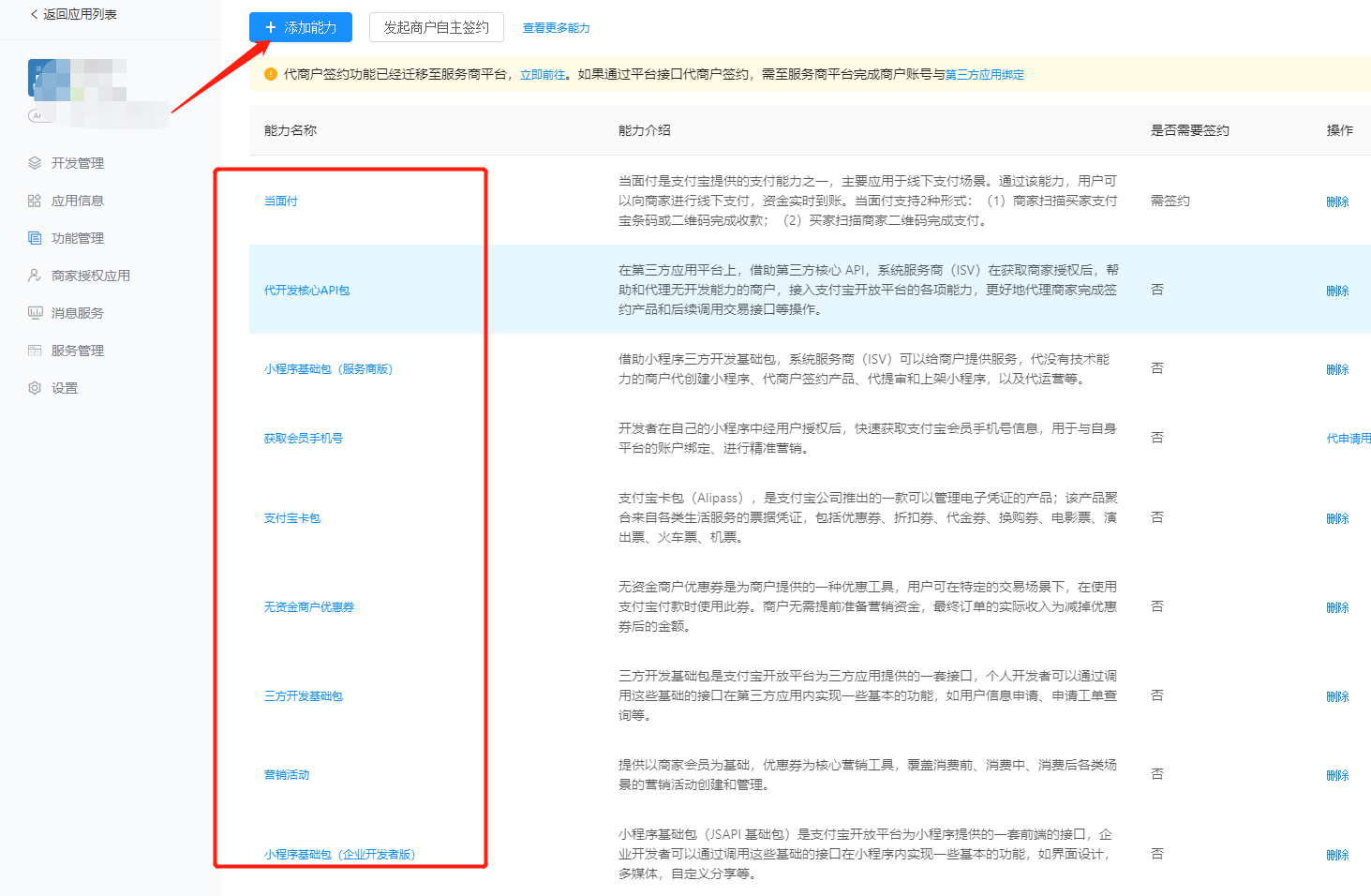Delete the 支付宝卡包 capability
Image resolution: width=1371 pixels, height=896 pixels.
point(1338,518)
